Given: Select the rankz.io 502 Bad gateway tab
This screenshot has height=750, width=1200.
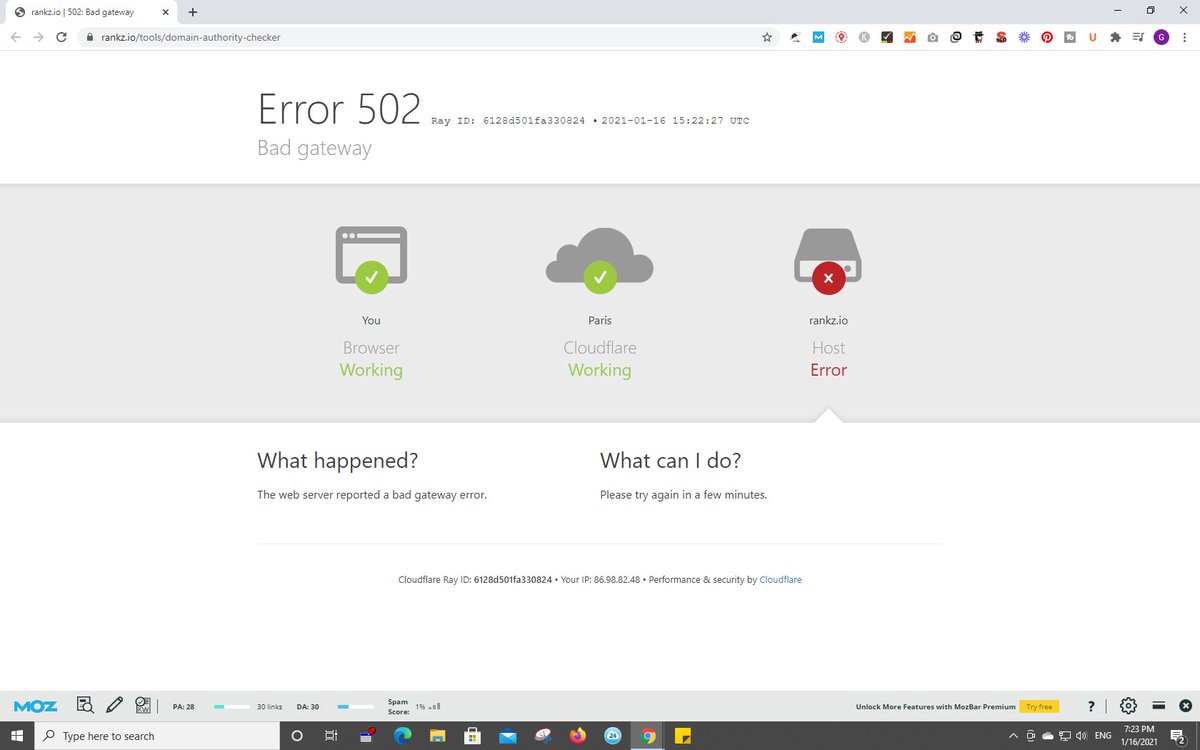Looking at the screenshot, I should tap(89, 12).
